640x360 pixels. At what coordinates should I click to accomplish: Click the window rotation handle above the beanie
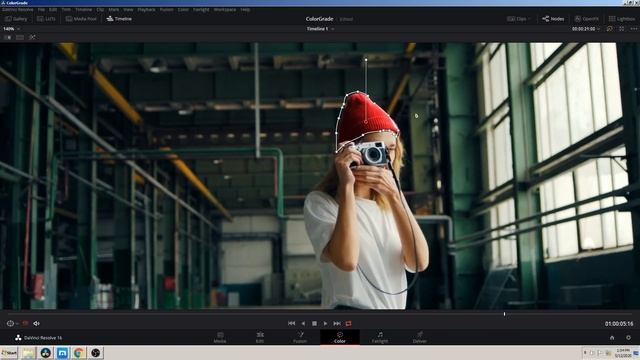[366, 60]
